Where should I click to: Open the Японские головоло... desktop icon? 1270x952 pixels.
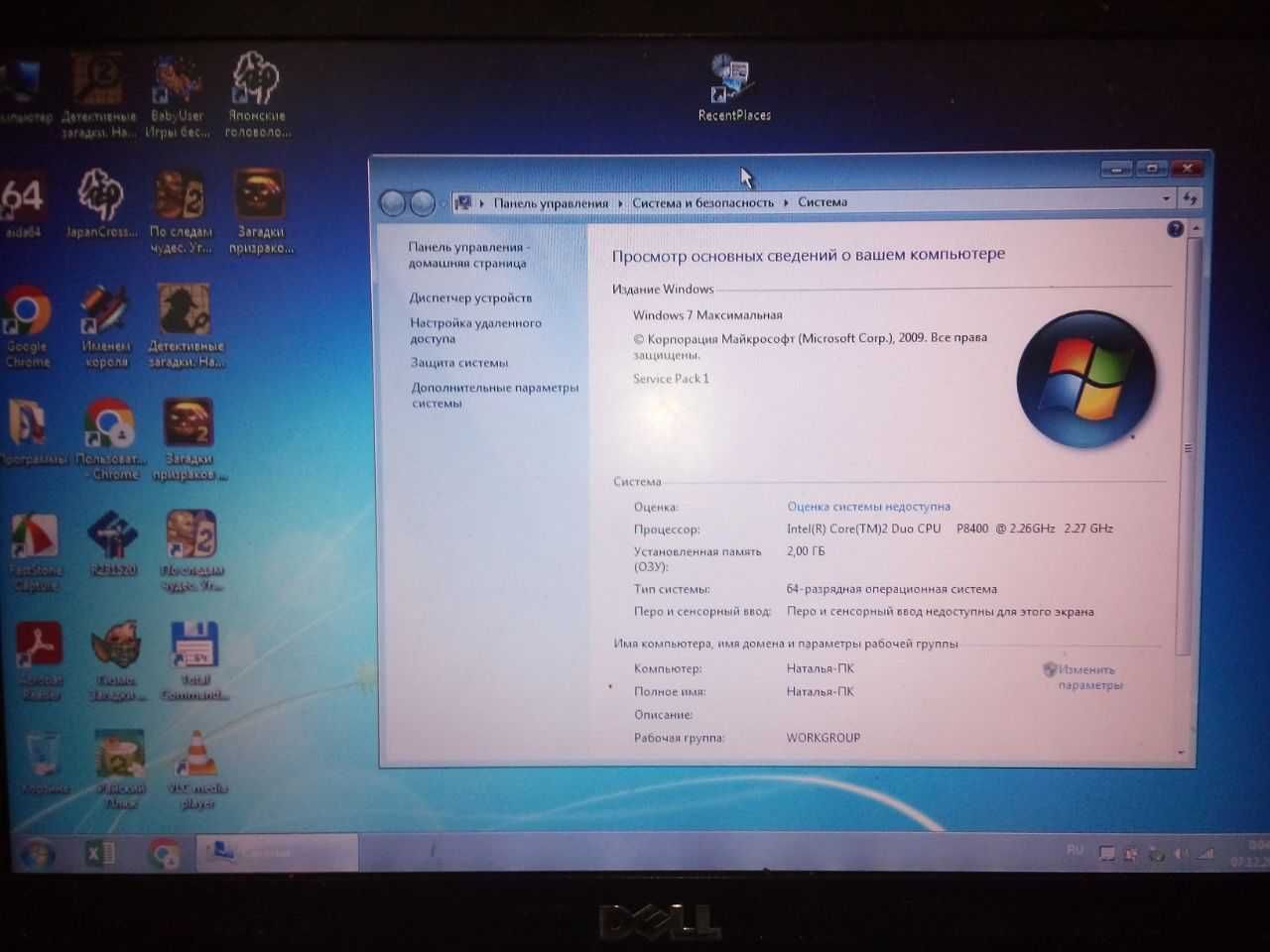pos(258,95)
